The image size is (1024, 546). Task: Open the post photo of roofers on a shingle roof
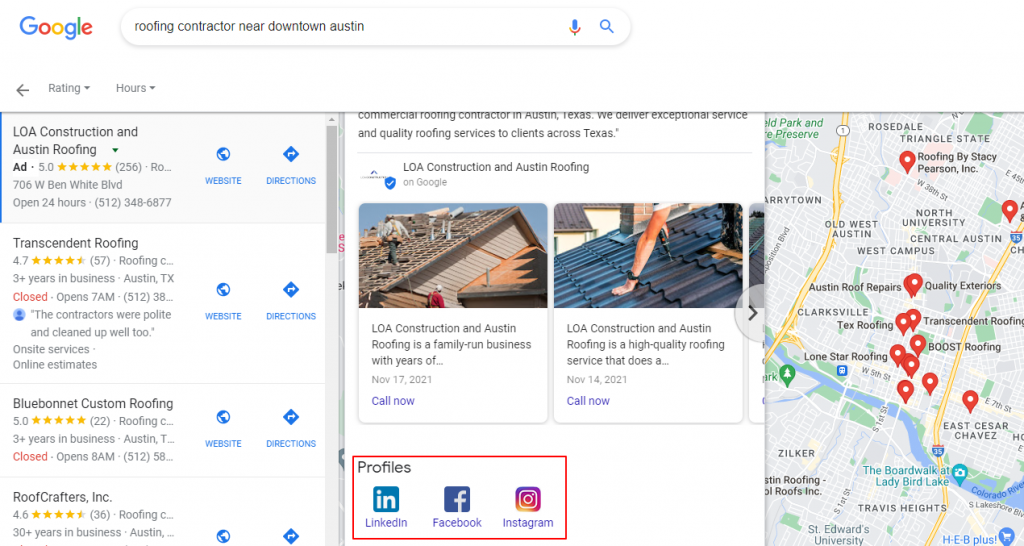pos(453,255)
